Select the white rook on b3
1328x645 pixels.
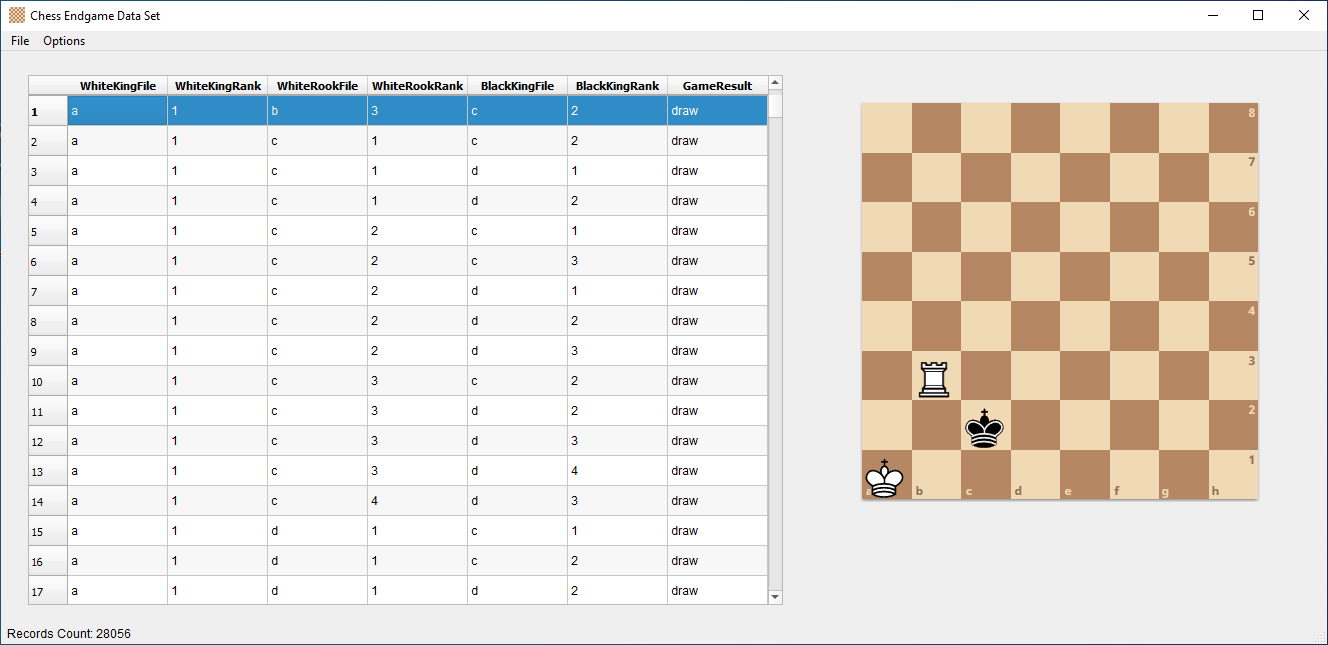coord(933,378)
